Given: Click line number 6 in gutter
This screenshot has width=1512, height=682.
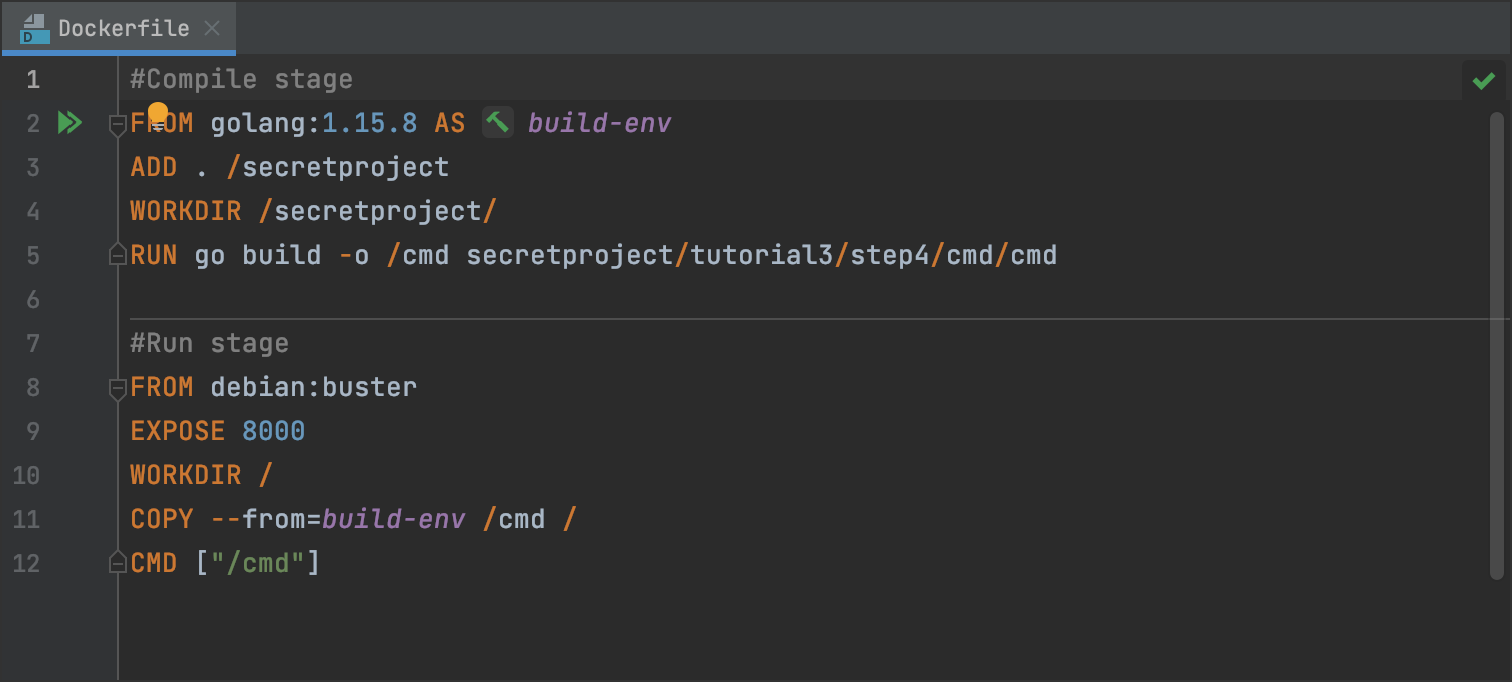Looking at the screenshot, I should point(33,299).
